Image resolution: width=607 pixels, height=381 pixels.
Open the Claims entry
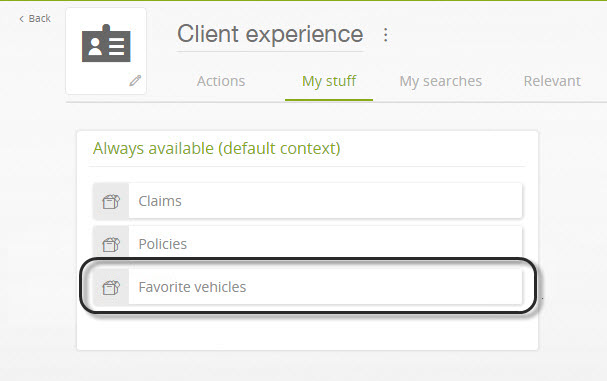308,201
